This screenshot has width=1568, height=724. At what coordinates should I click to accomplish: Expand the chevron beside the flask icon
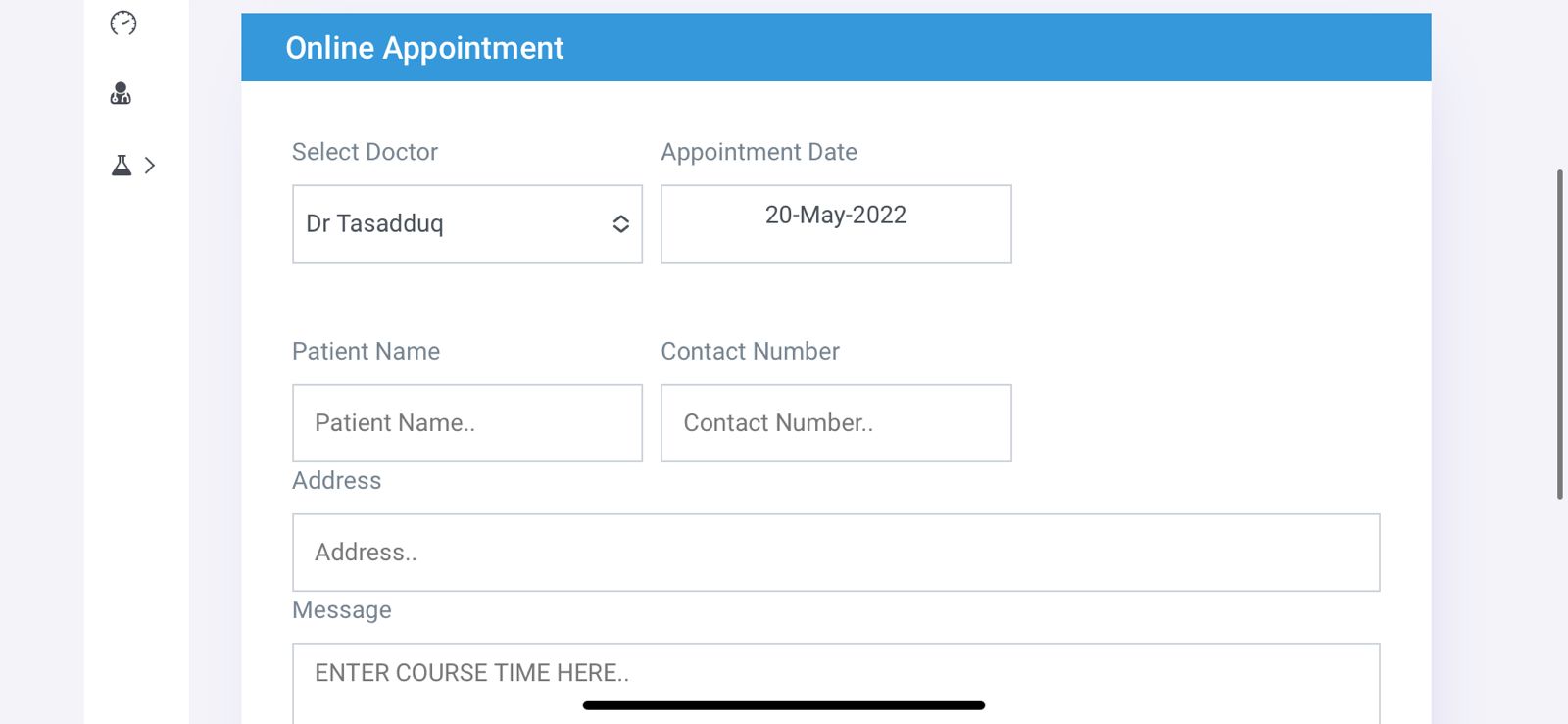[x=150, y=166]
